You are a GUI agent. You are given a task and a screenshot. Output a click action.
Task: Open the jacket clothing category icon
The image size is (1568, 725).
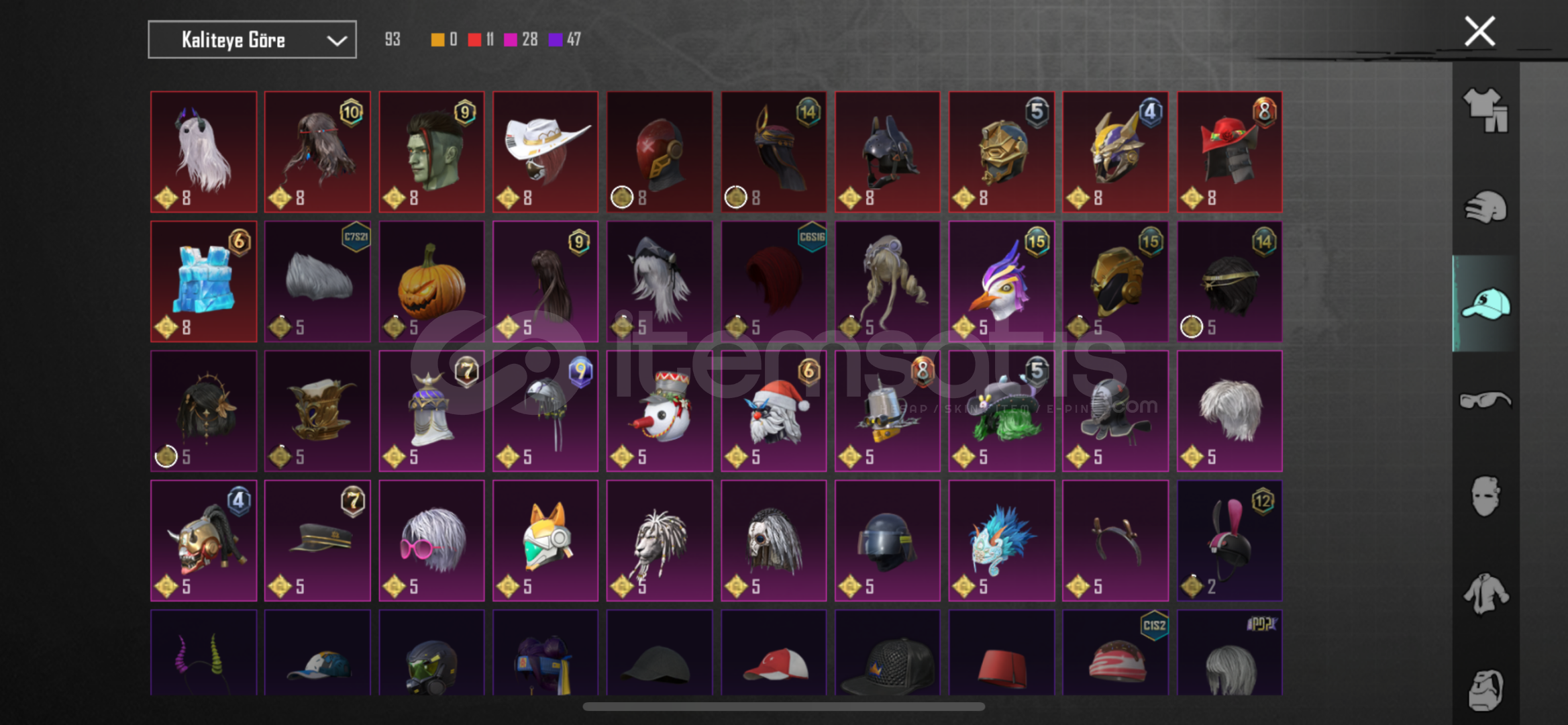coord(1485,593)
